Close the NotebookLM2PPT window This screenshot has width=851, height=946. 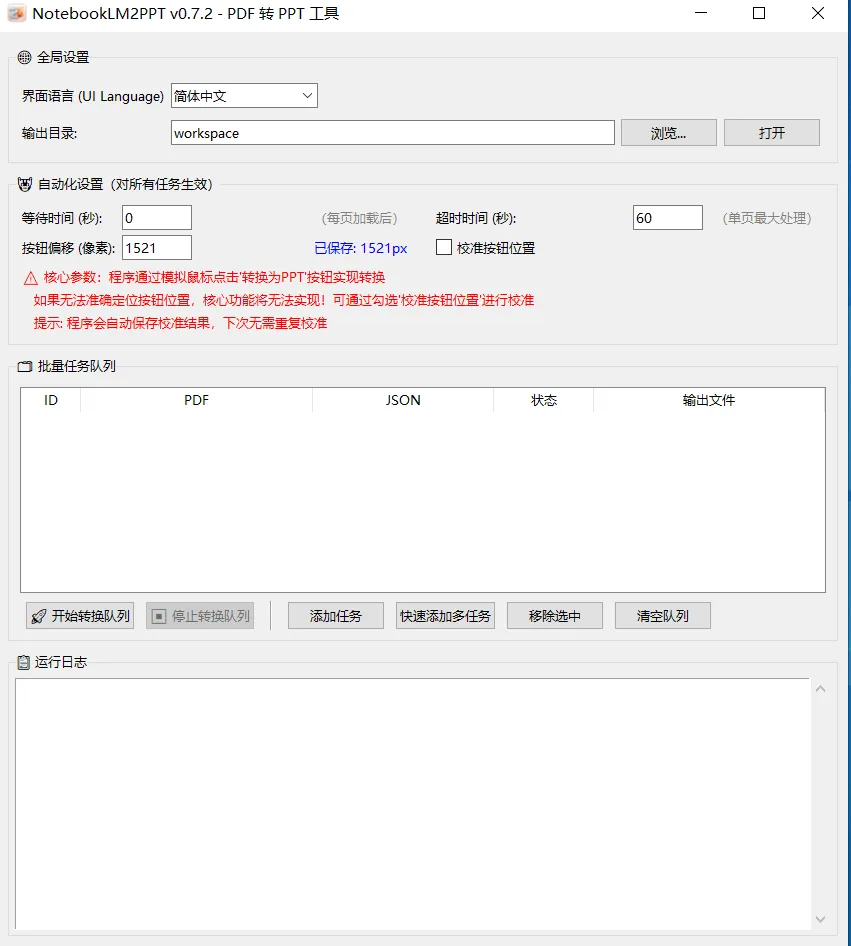pyautogui.click(x=818, y=13)
